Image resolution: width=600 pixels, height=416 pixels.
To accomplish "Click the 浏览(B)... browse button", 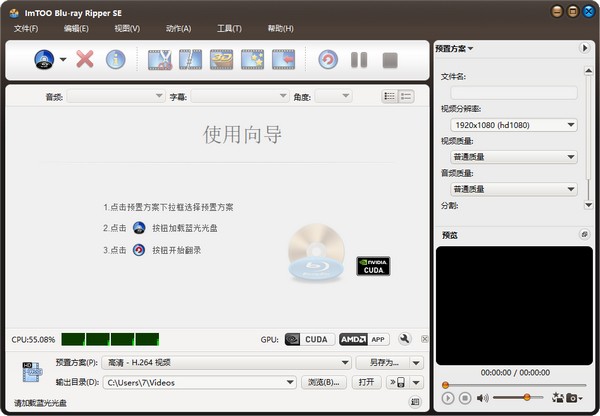I will click(324, 382).
